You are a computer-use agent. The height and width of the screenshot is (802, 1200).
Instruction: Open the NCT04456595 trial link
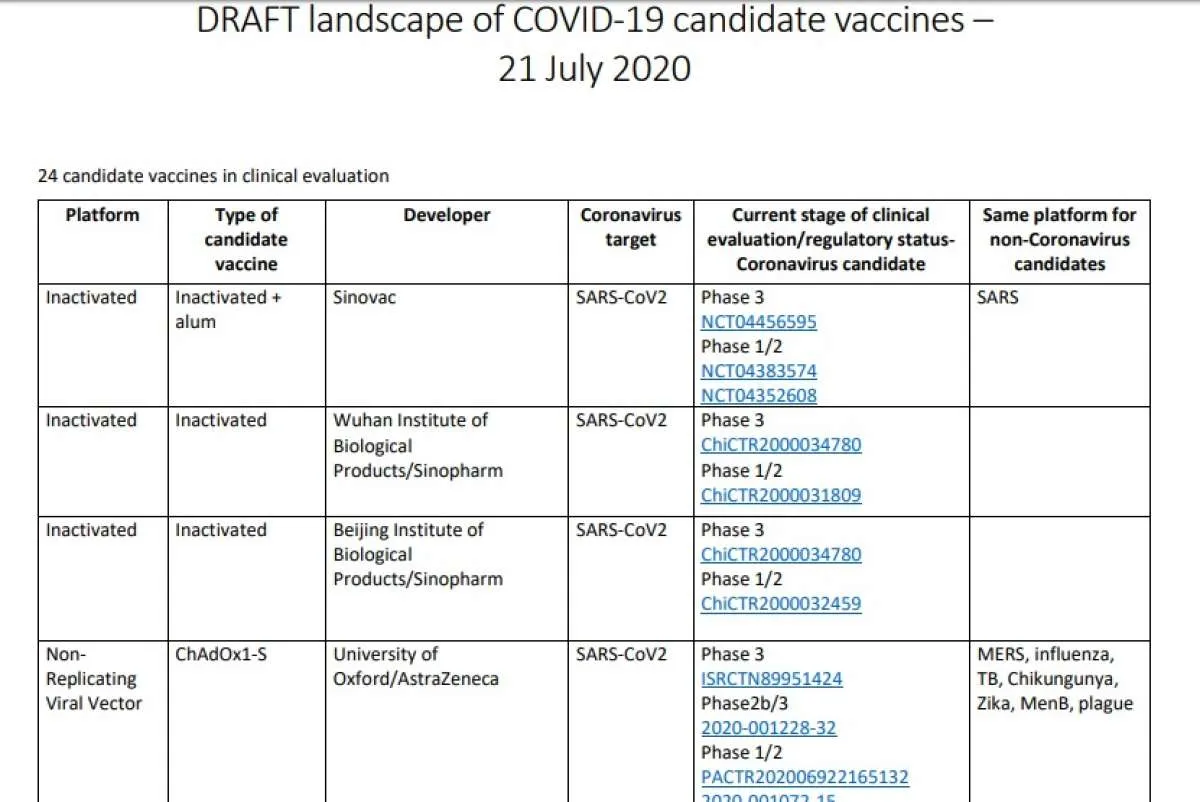(x=758, y=322)
